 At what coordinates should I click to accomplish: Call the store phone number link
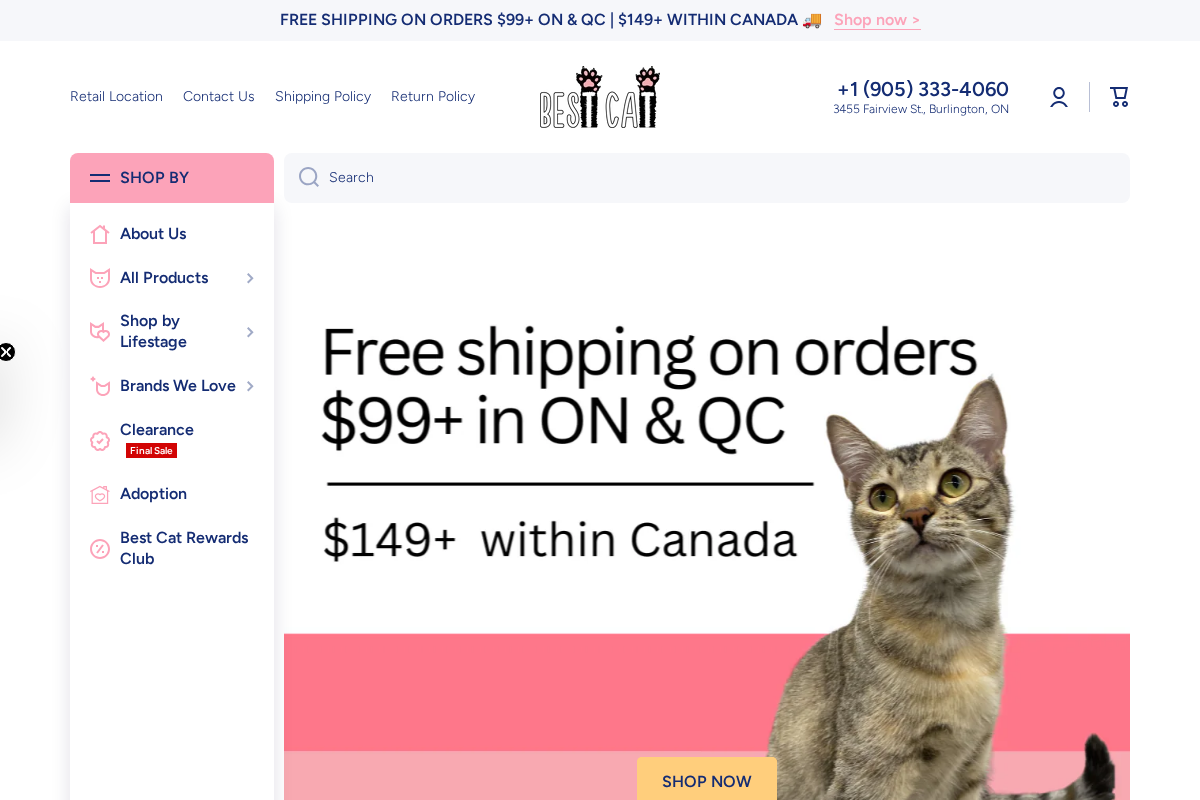(x=921, y=89)
